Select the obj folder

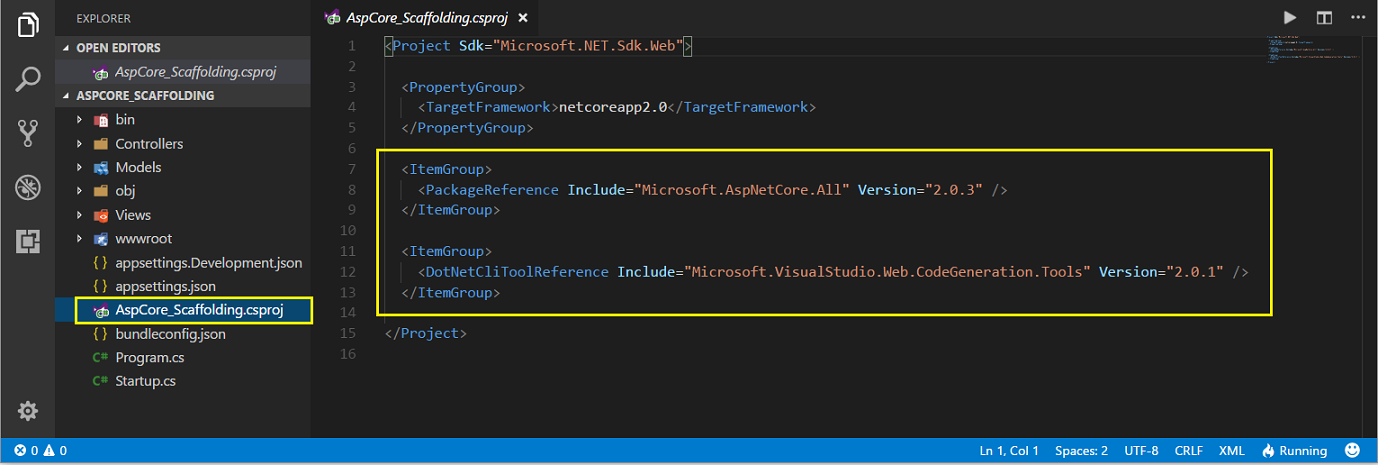click(184, 191)
